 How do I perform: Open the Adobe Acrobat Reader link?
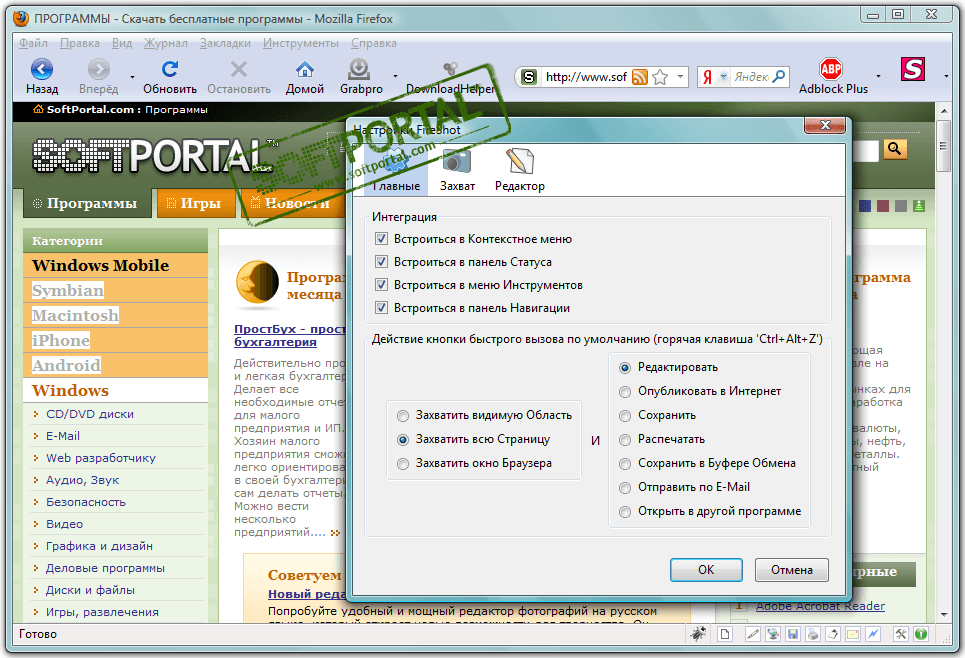coord(820,606)
